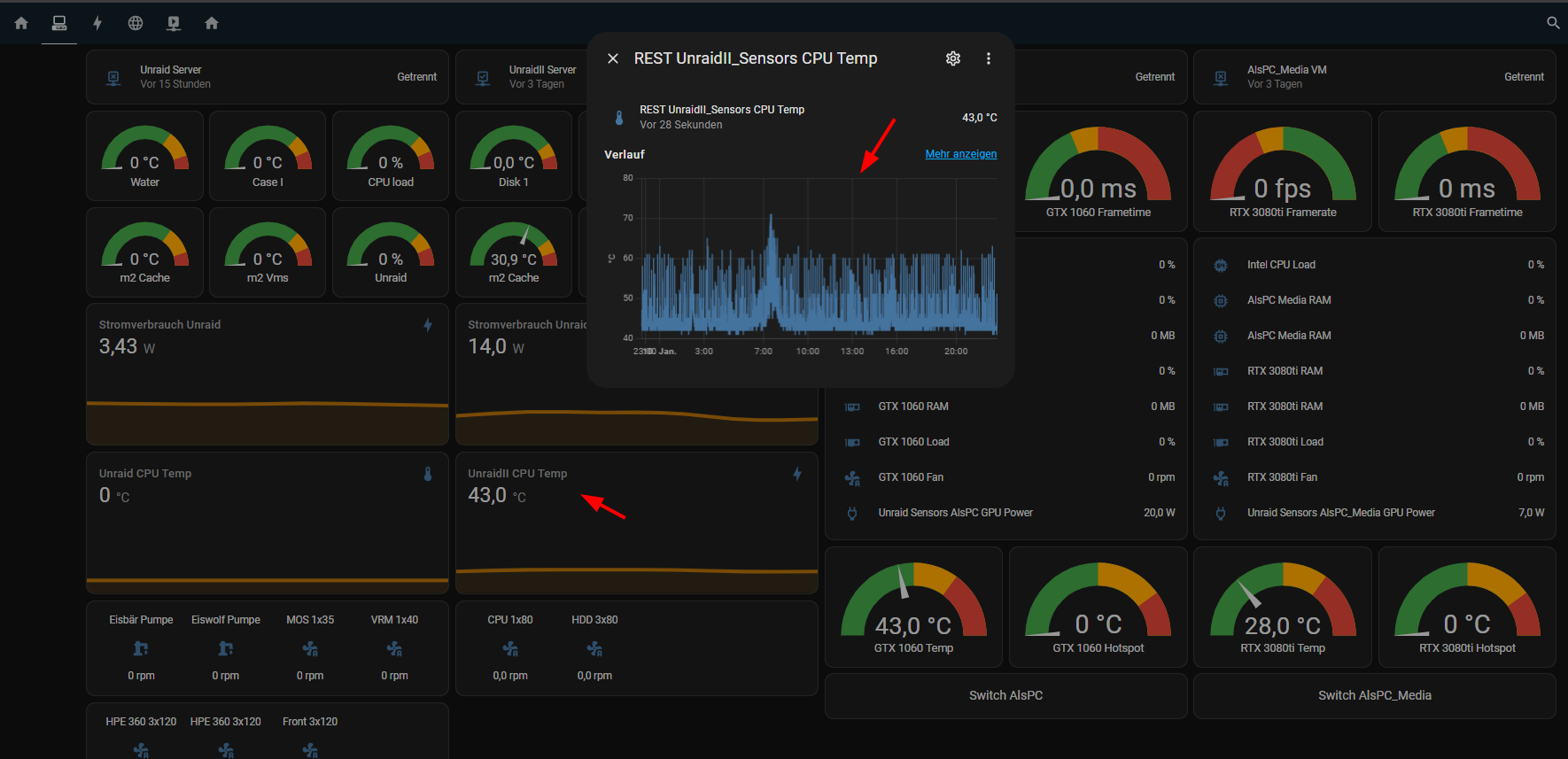Open the dialog's three-dot overflow menu
The width and height of the screenshot is (1568, 759).
tap(989, 58)
